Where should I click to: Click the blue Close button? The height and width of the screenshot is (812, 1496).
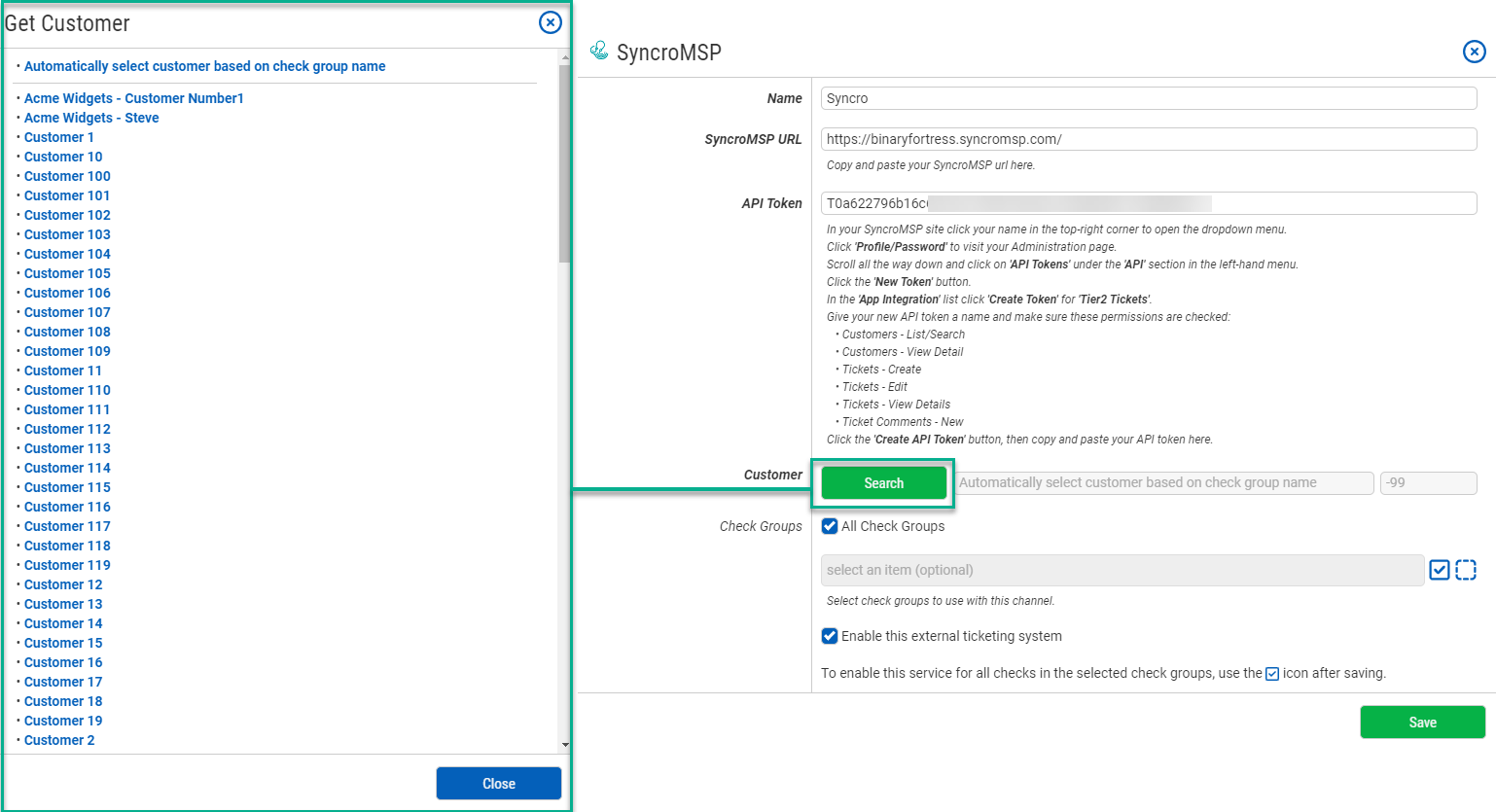pos(498,783)
